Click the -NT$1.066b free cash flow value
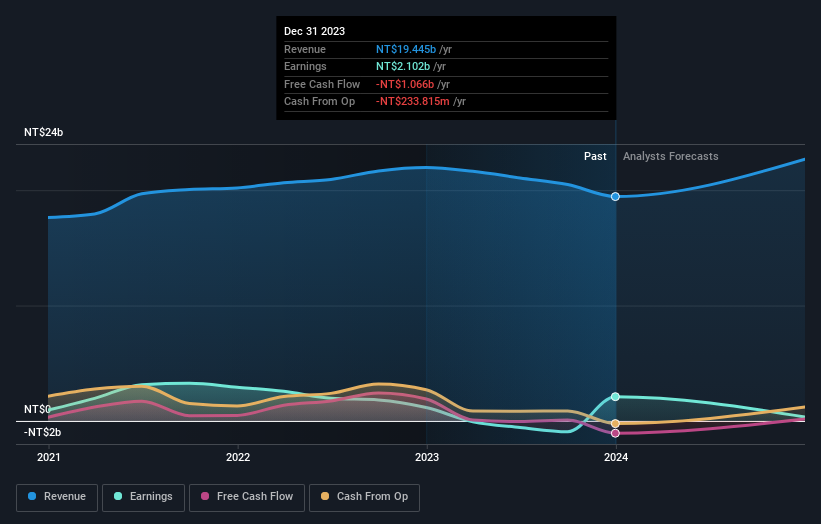821x524 pixels. point(405,84)
